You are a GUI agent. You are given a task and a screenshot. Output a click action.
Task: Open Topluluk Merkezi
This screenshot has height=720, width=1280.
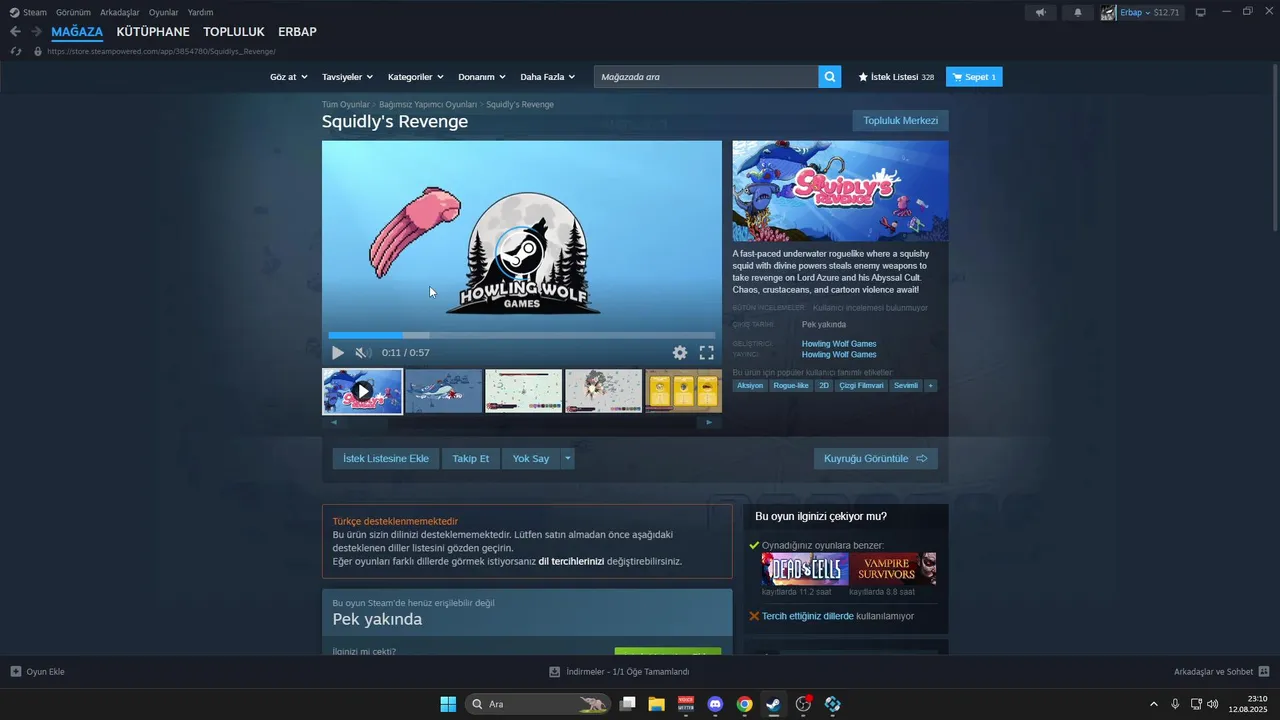coord(900,121)
